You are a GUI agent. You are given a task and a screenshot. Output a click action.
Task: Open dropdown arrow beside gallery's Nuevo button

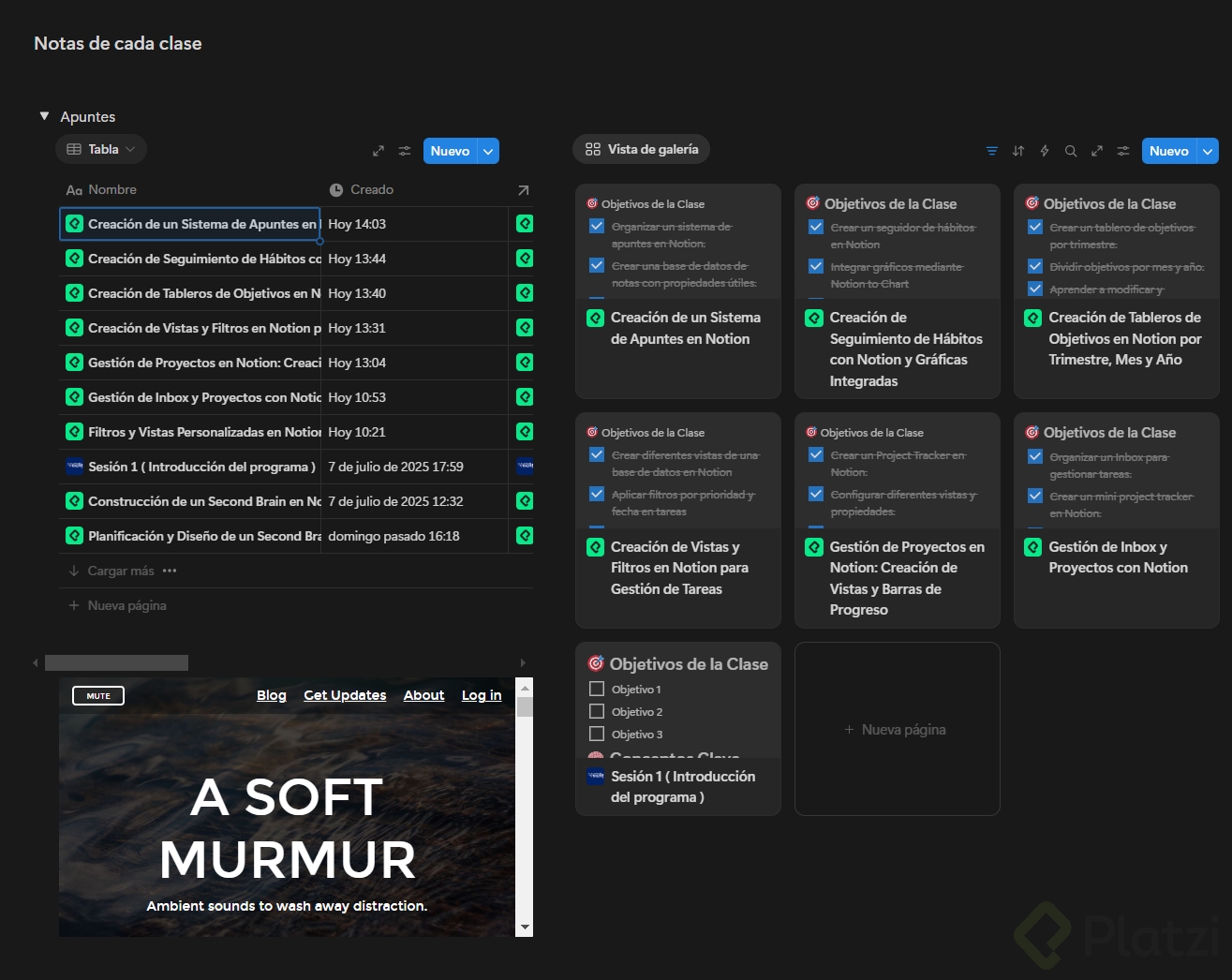1208,151
